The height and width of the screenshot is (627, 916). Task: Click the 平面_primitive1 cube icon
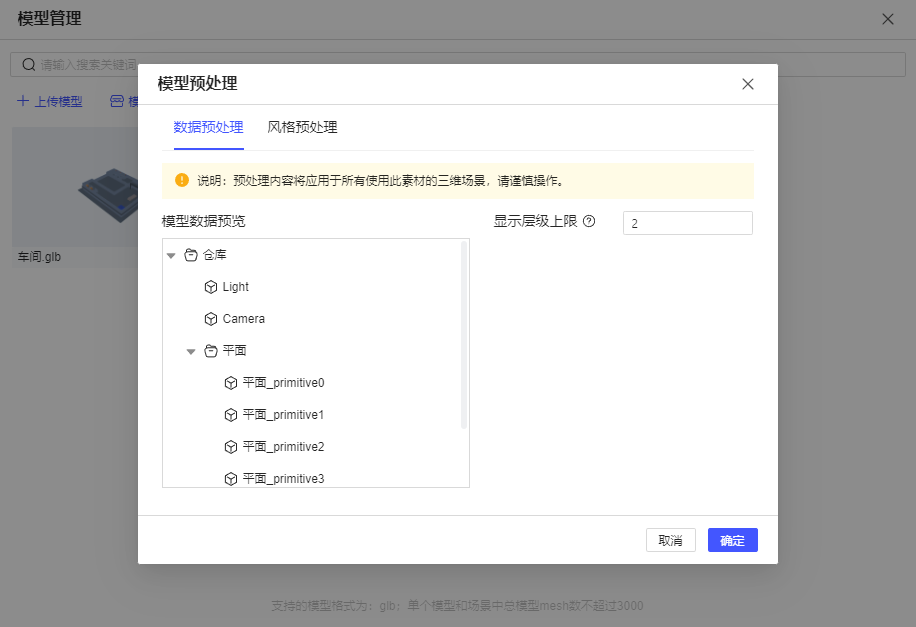(231, 415)
